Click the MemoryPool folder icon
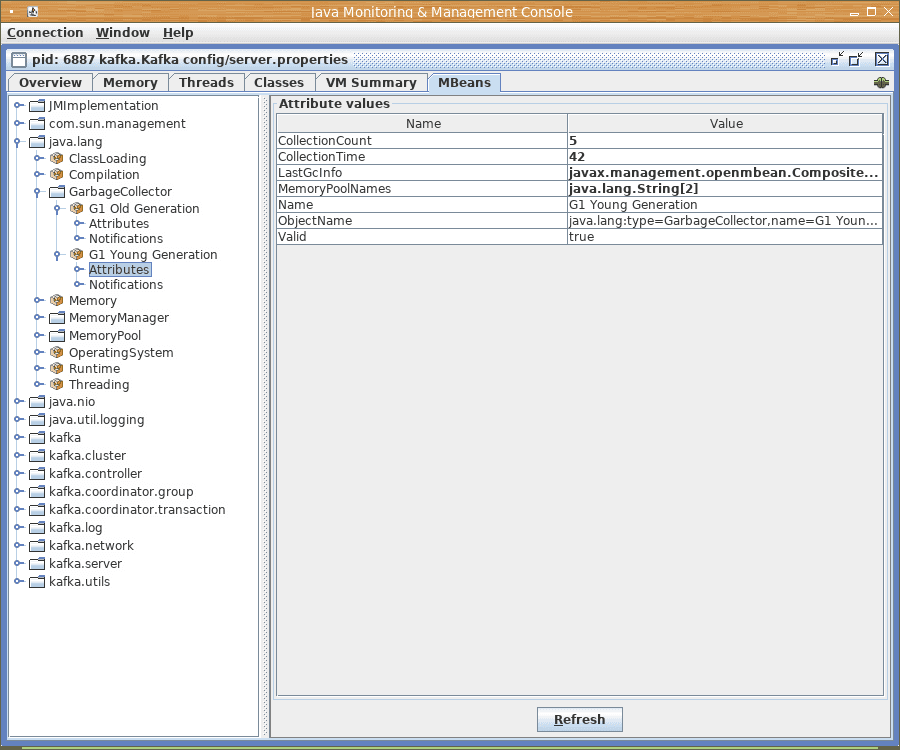This screenshot has height=750, width=900. (57, 335)
